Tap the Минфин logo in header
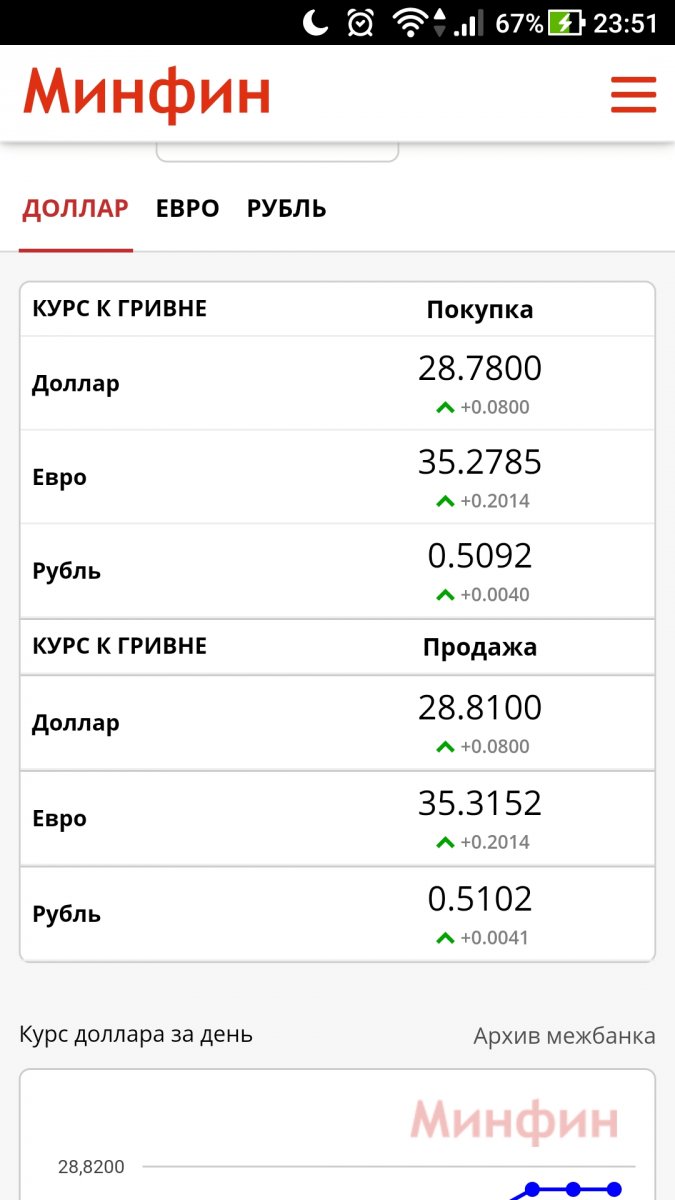Viewport: 675px width, 1200px height. 147,95
